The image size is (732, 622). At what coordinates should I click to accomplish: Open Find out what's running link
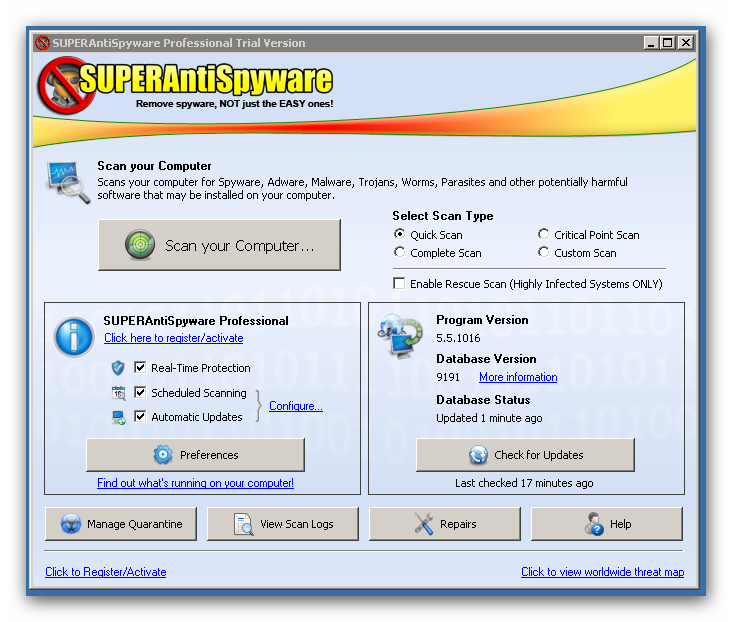pos(195,483)
